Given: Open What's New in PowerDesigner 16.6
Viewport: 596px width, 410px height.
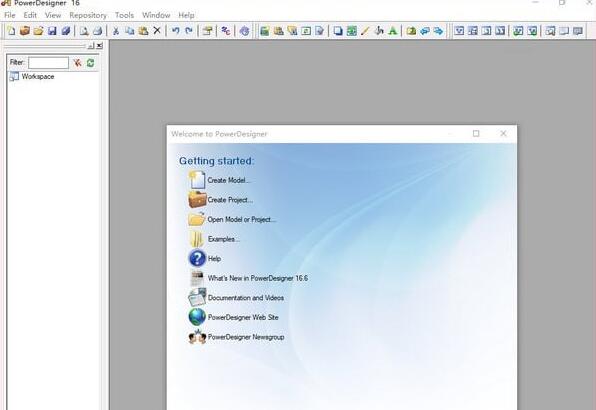Looking at the screenshot, I should 258,278.
